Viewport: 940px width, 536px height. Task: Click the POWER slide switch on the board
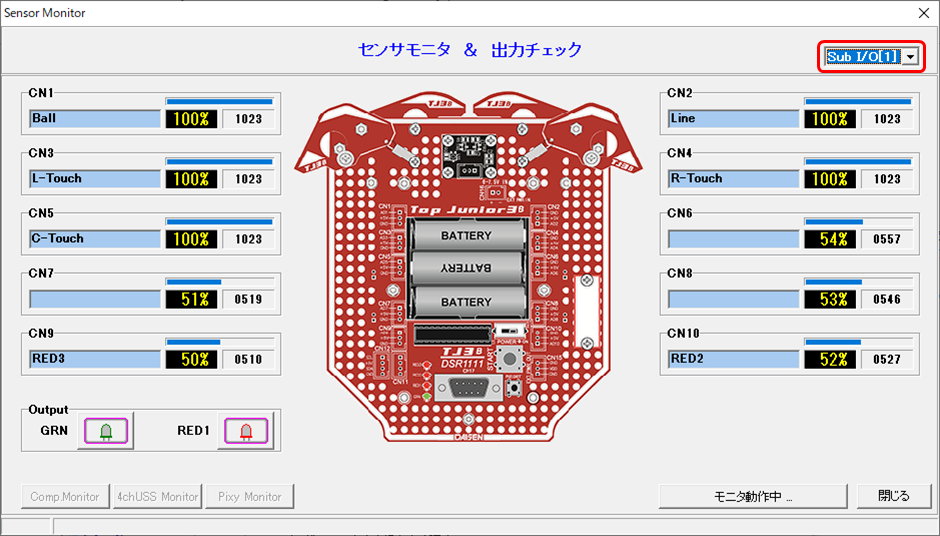510,331
